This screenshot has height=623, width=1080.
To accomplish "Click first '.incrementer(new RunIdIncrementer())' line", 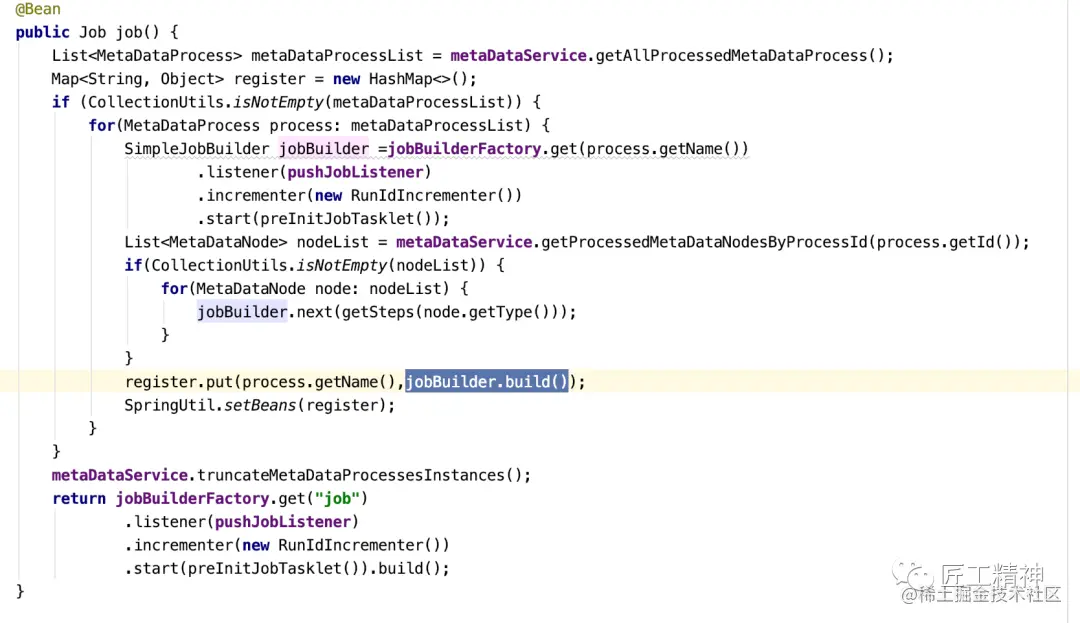I will (x=360, y=196).
